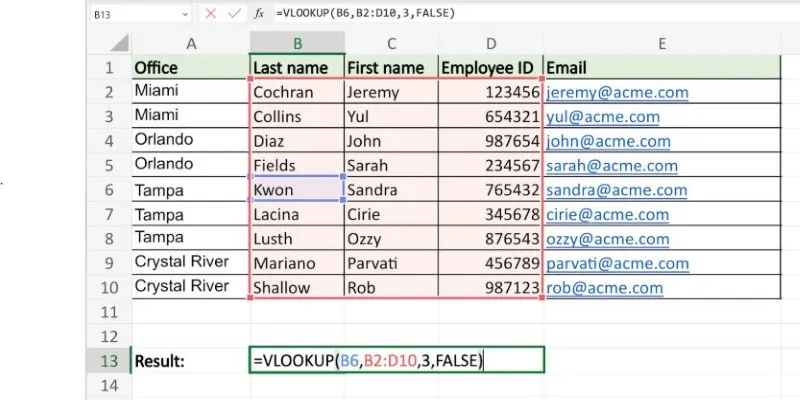Open the Name Box dropdown arrow
800x400 pixels.
tap(185, 15)
